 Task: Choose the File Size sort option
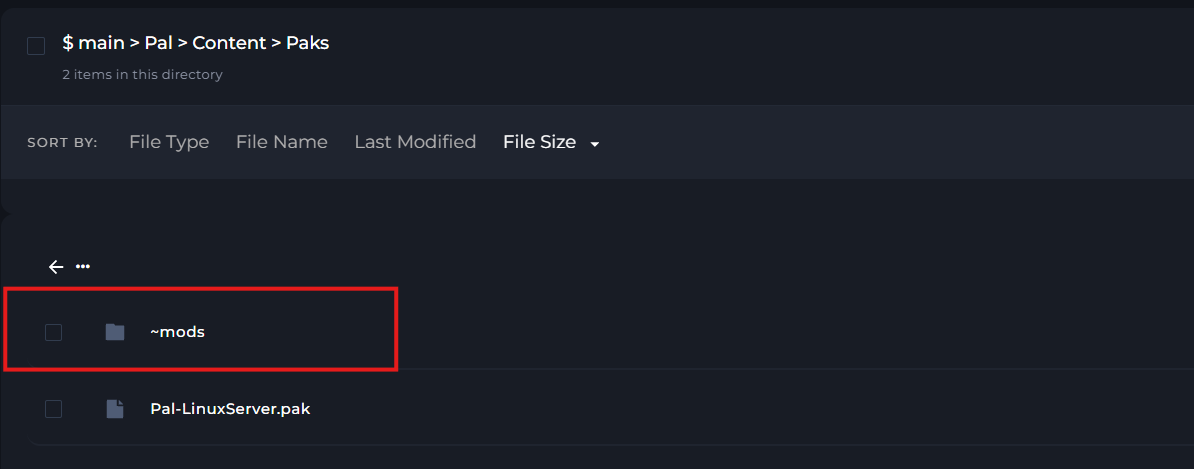coord(539,142)
